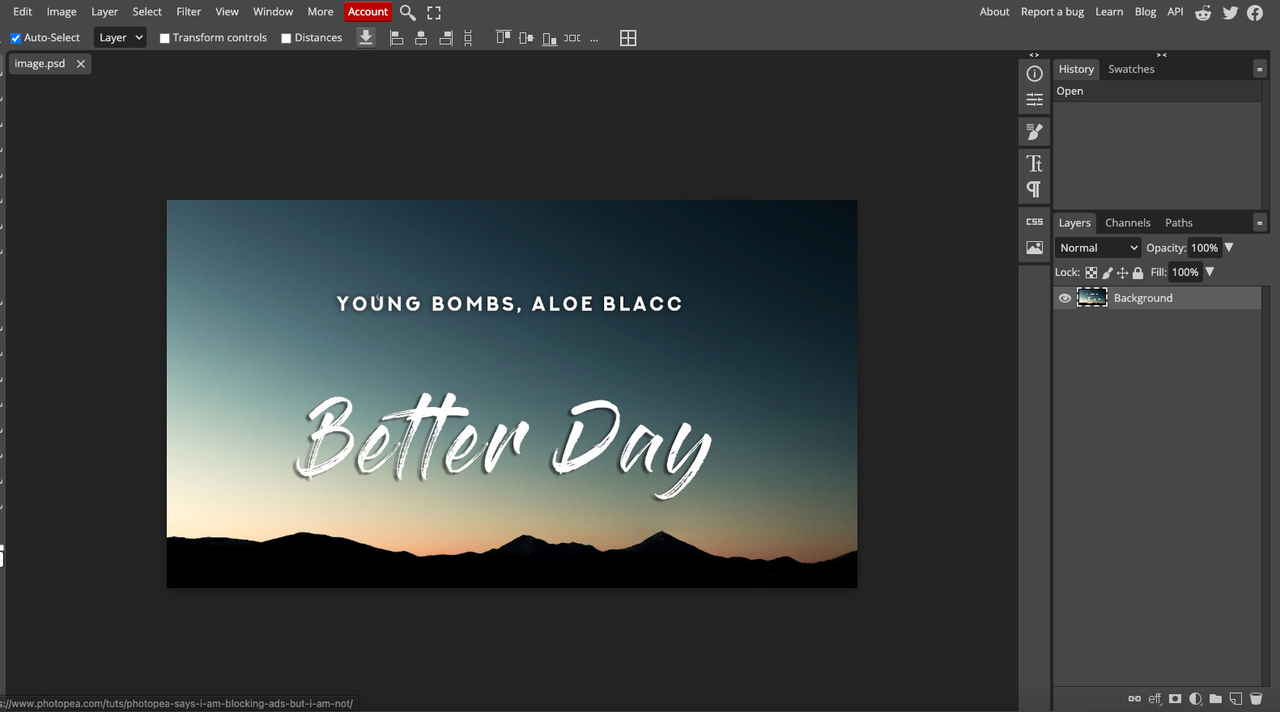
Task: Add a raster mask icon
Action: 1175,699
